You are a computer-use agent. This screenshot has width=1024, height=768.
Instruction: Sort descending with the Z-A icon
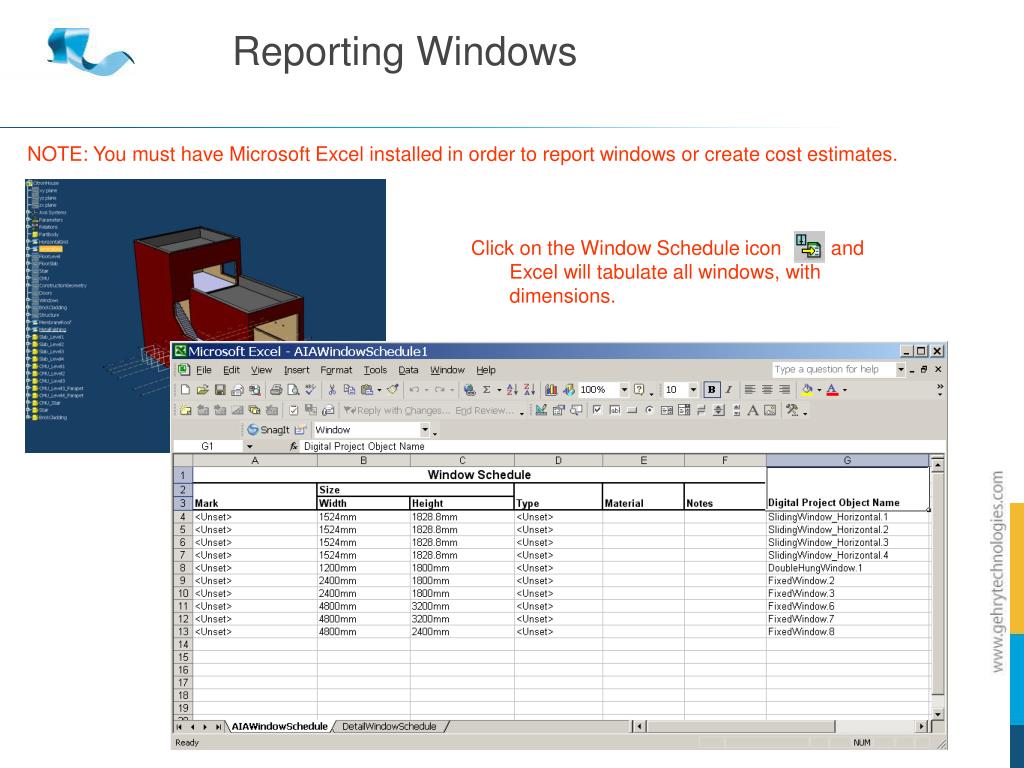point(529,390)
